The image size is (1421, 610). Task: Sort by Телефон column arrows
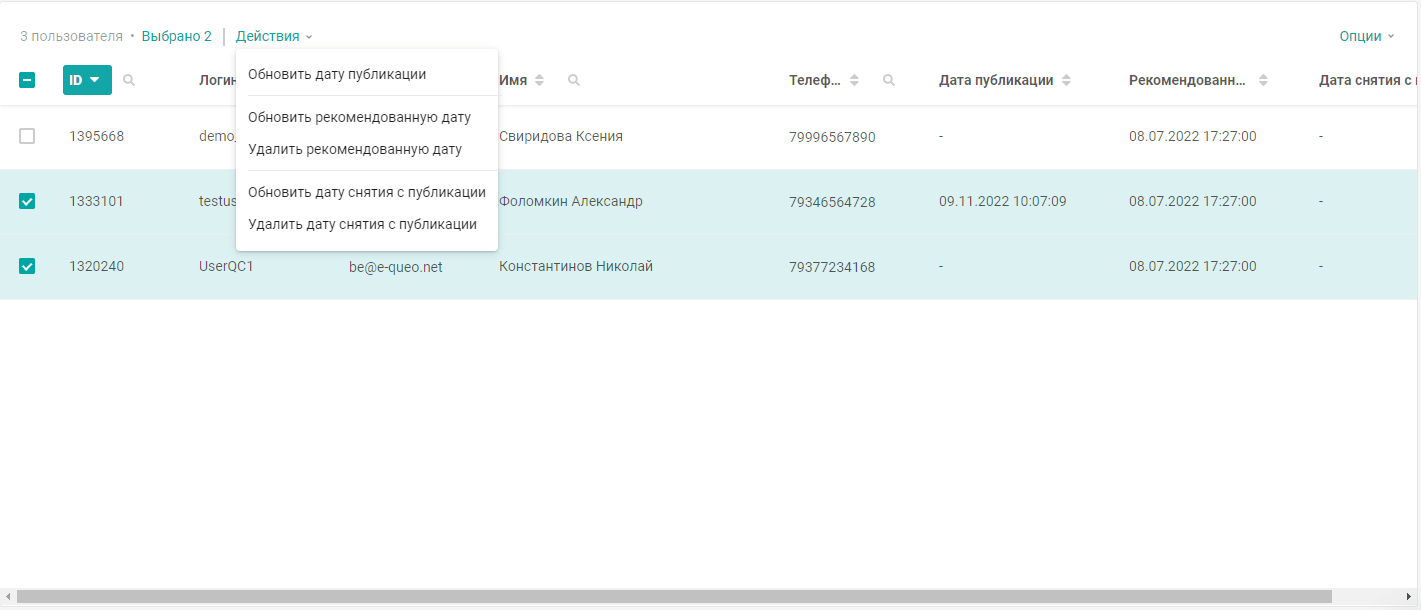854,80
